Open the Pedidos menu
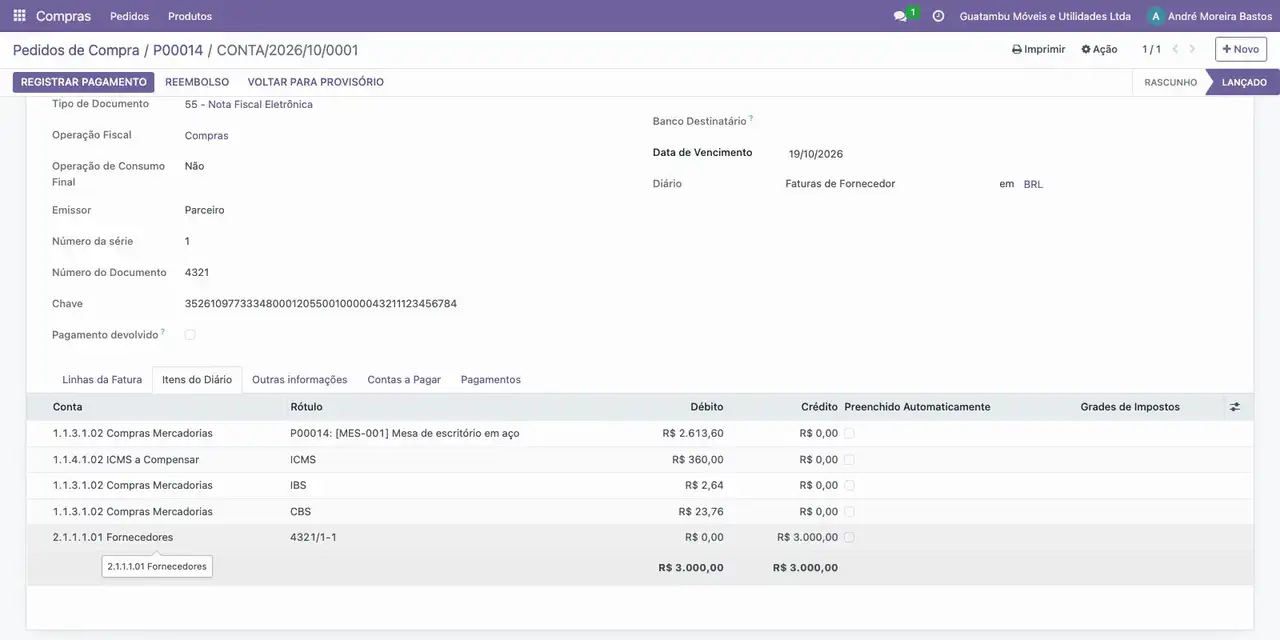The image size is (1280, 640). pos(129,16)
